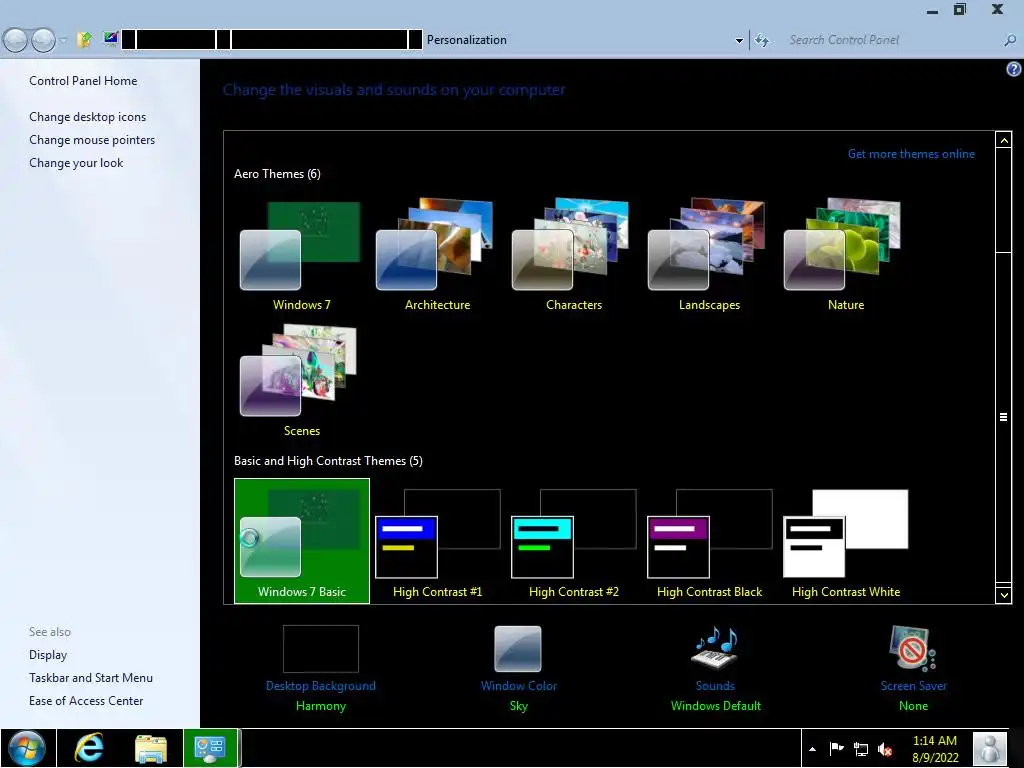
Task: Click the Control Panel taskbar button
Action: [x=210, y=748]
